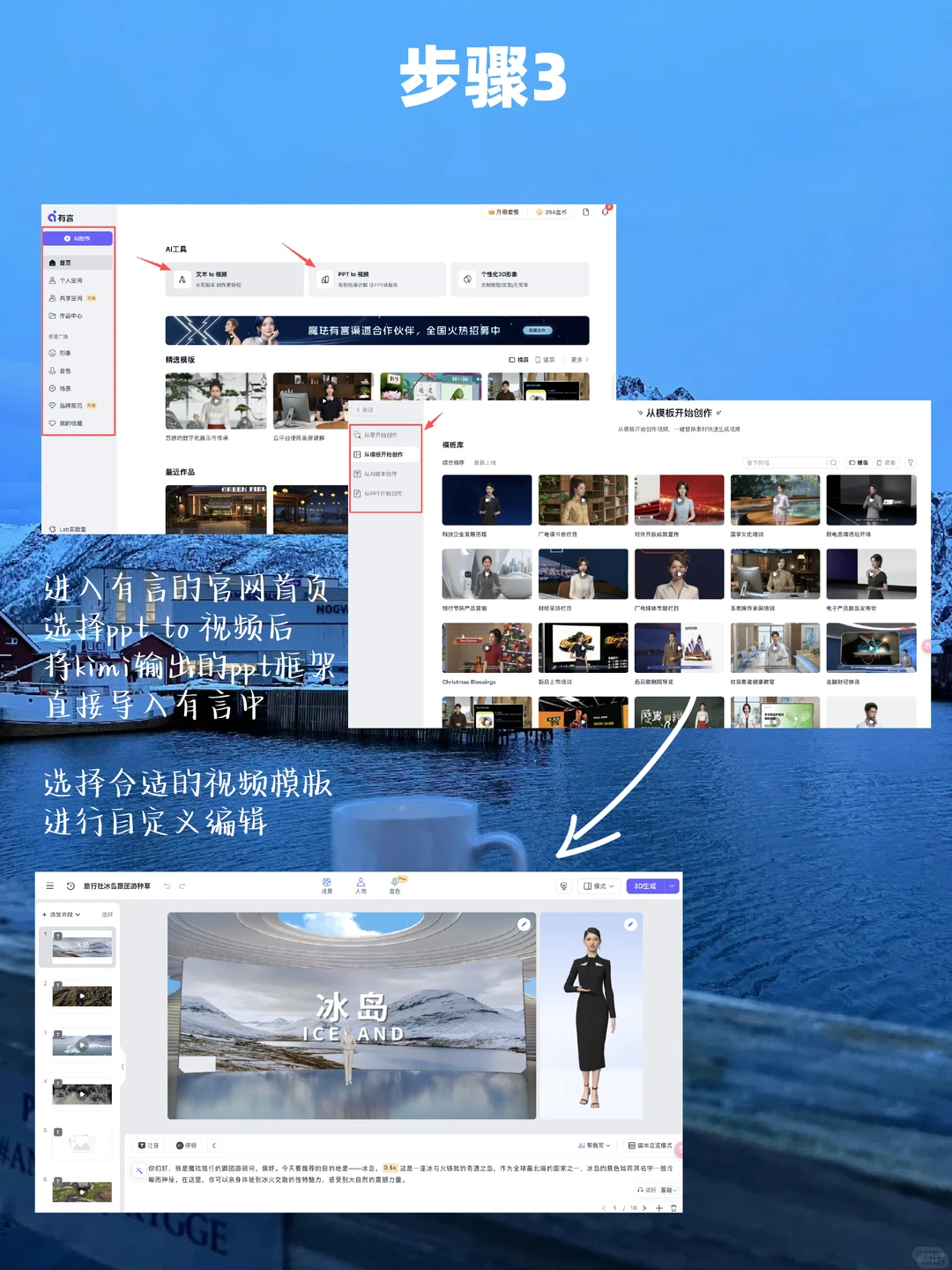Open the 添加片段 dropdown
Screen dimensions: 952x1270
coord(61,915)
